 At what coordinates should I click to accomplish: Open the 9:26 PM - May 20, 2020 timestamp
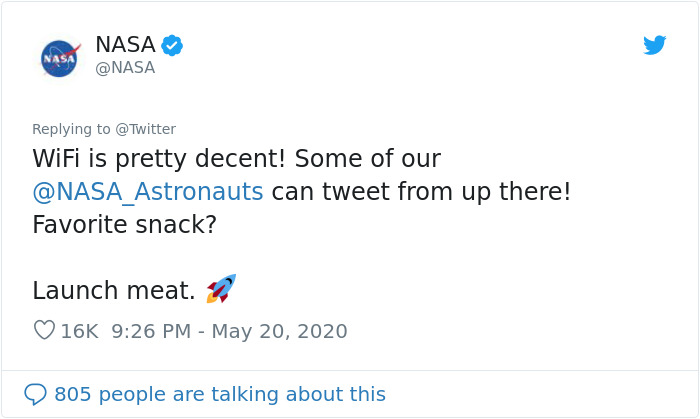(x=229, y=331)
